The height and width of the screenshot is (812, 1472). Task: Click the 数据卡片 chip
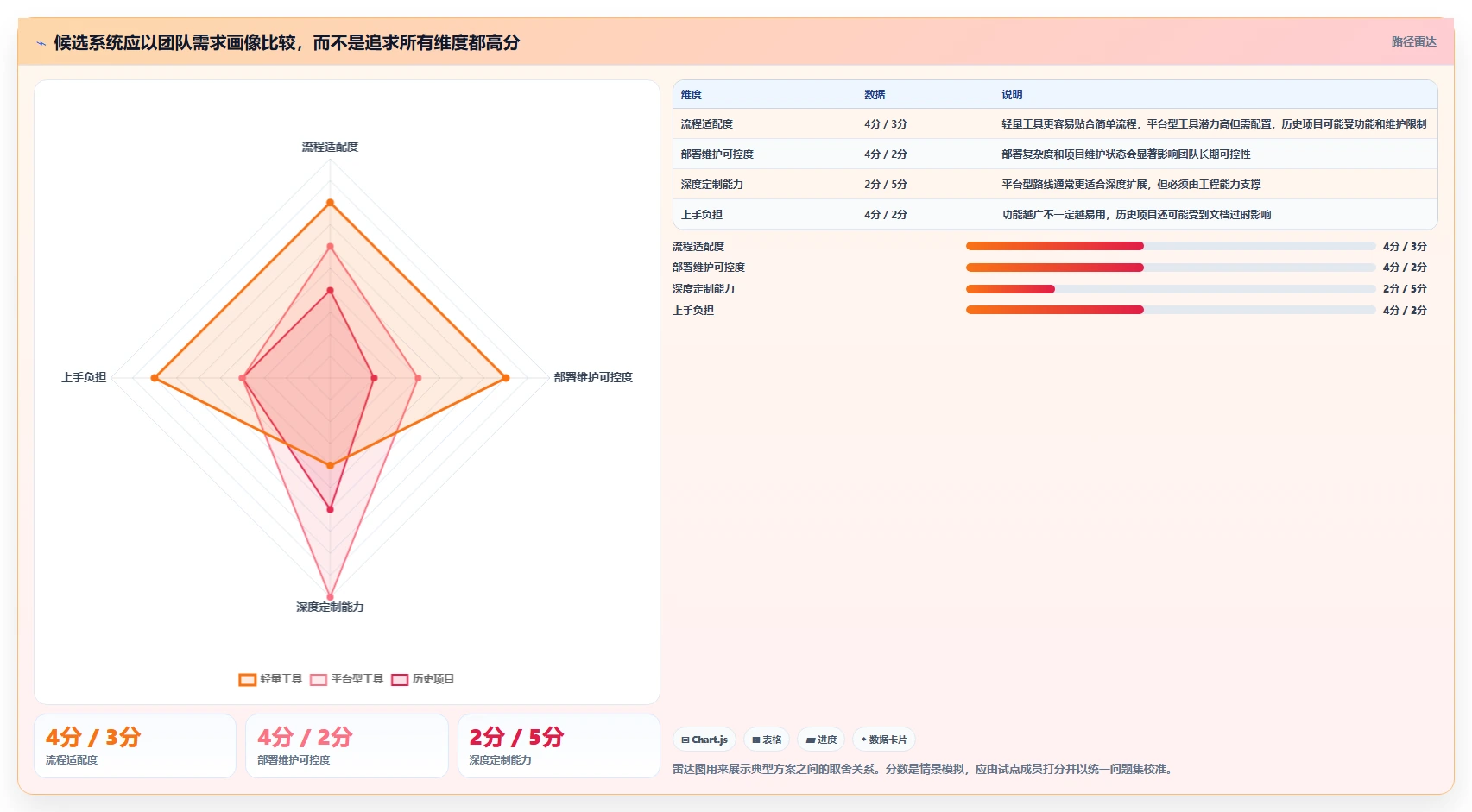click(x=884, y=740)
